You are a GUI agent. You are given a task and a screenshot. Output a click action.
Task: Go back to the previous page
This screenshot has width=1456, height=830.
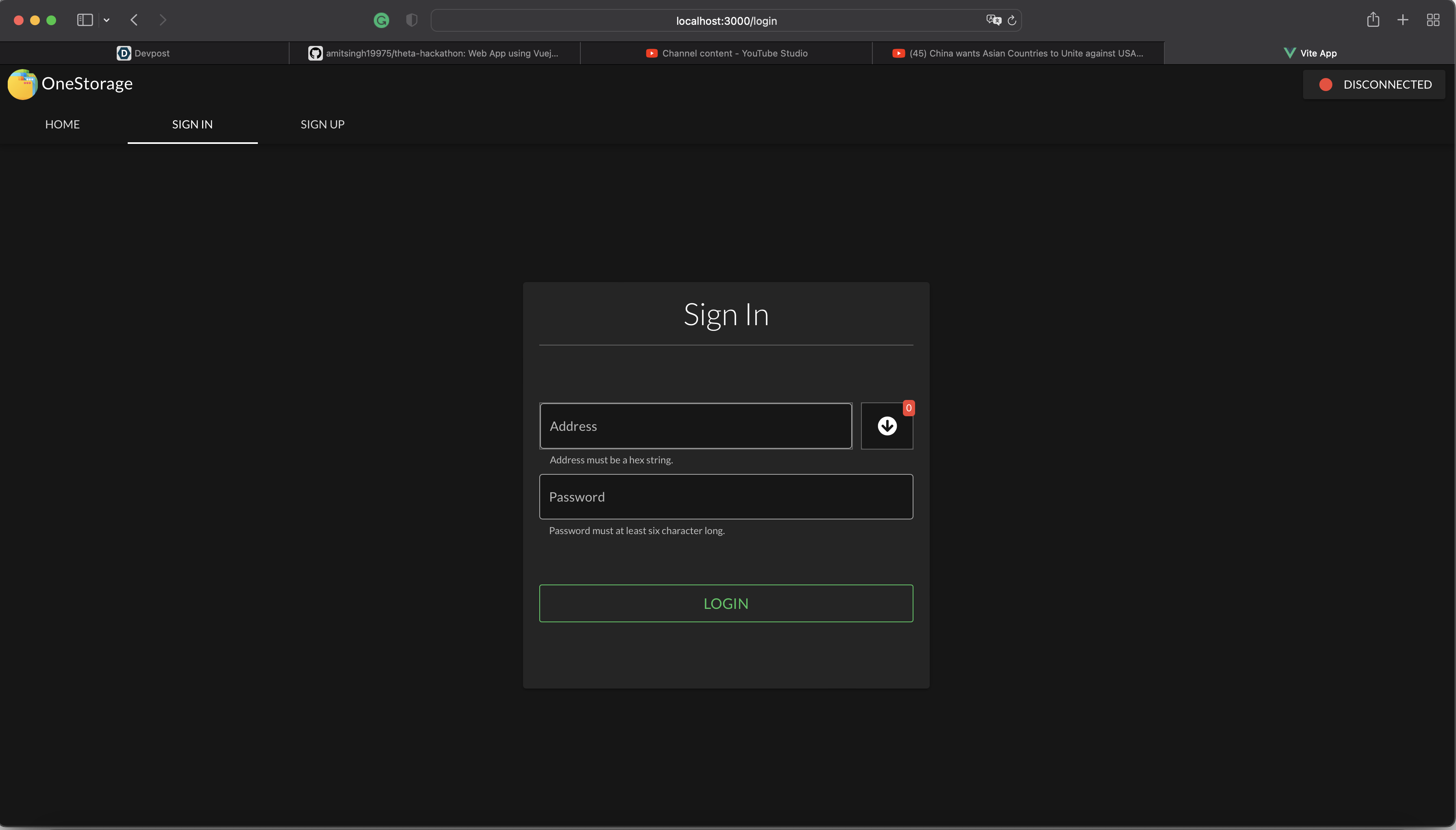point(134,20)
